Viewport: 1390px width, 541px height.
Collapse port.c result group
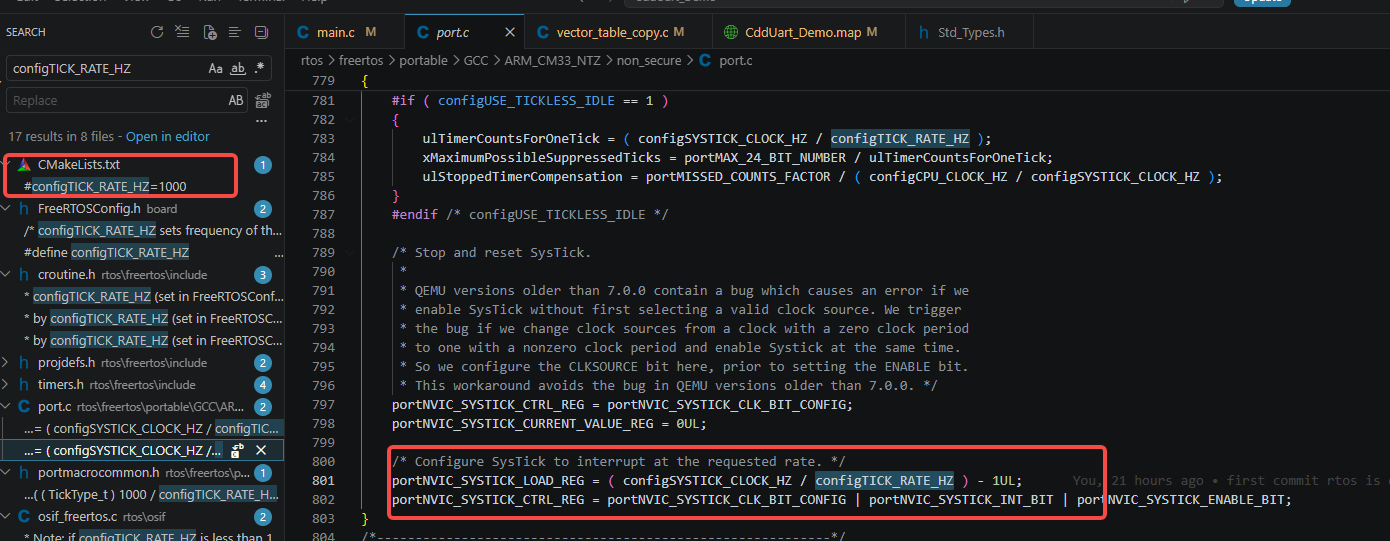pos(7,406)
